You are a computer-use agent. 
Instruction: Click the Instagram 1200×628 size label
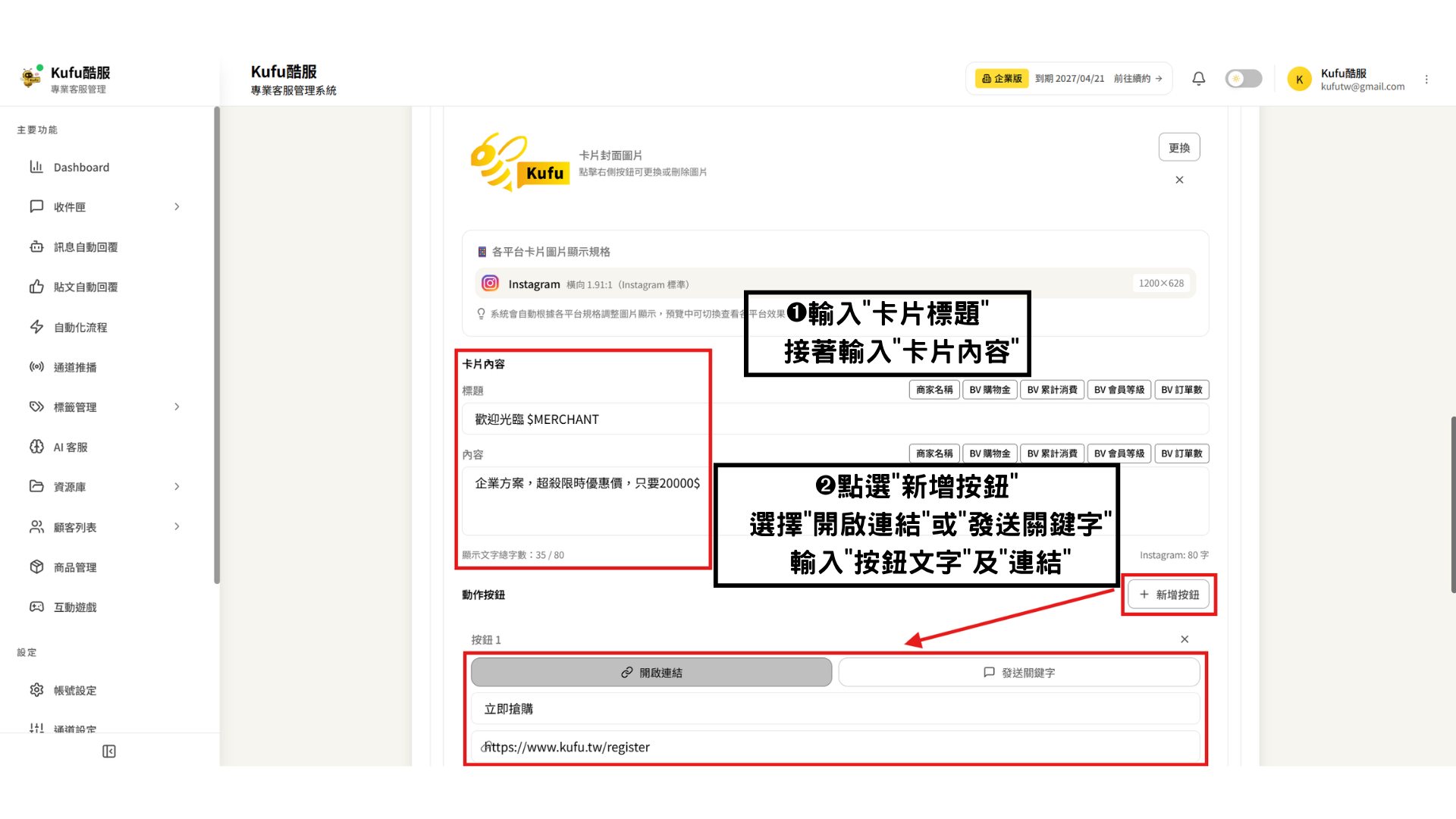[x=1161, y=283]
